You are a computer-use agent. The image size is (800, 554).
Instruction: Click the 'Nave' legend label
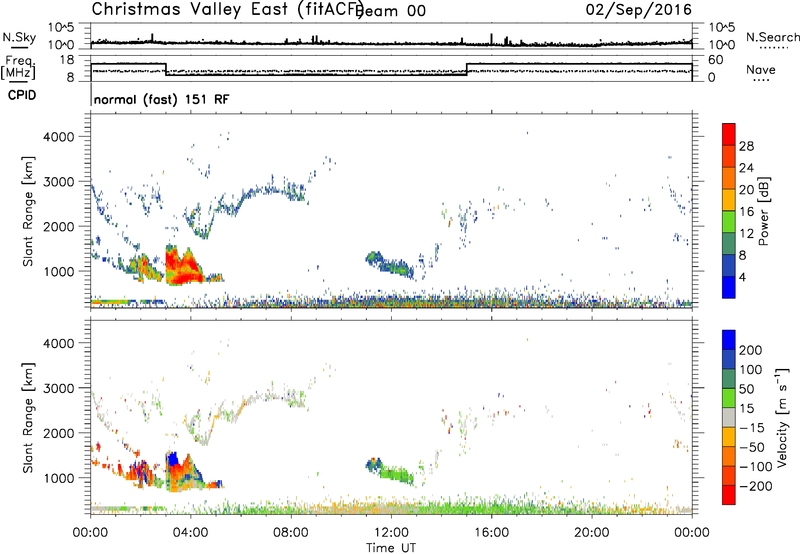(x=761, y=70)
